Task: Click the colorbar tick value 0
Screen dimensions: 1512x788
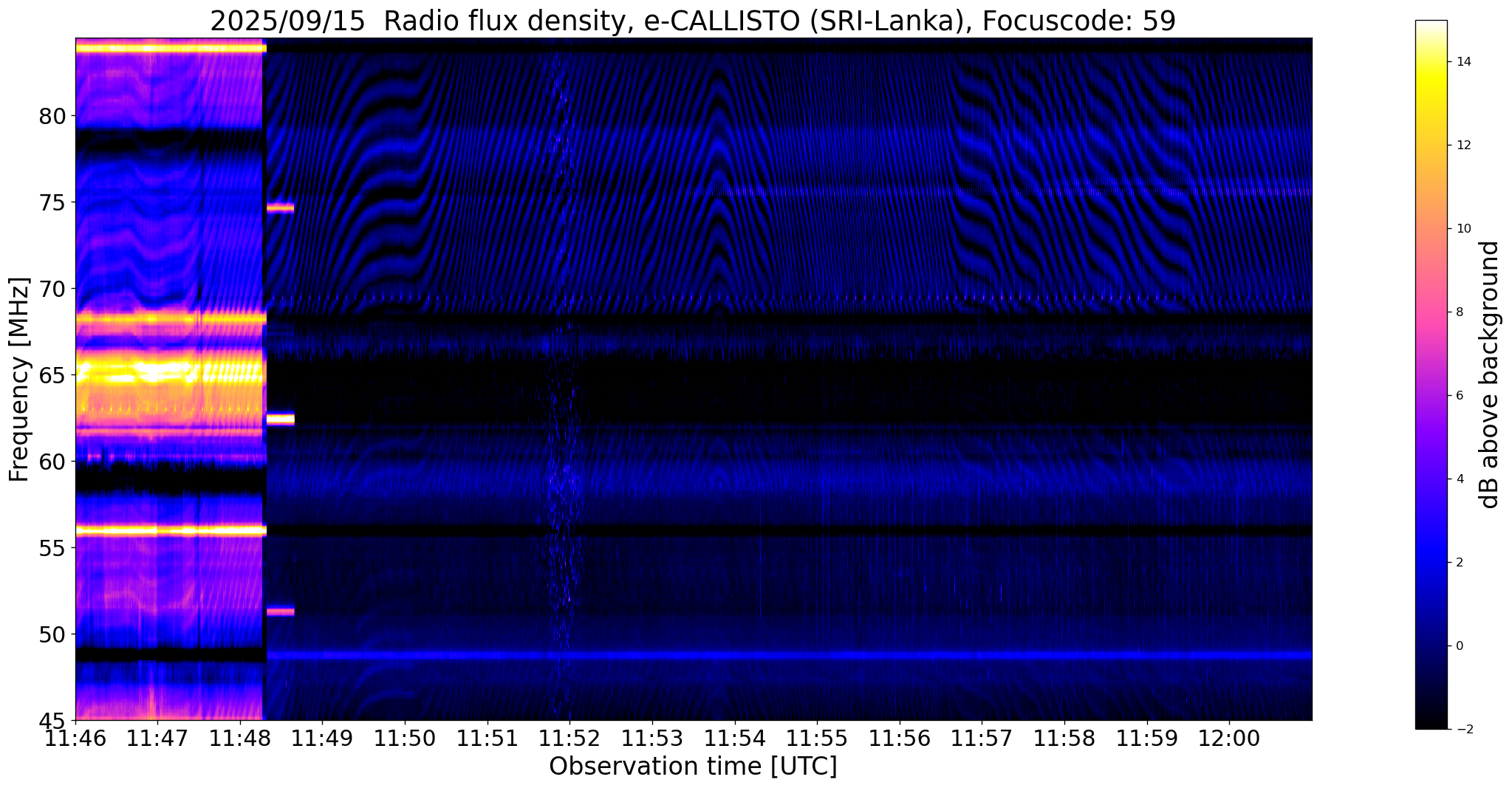Action: pyautogui.click(x=1460, y=646)
